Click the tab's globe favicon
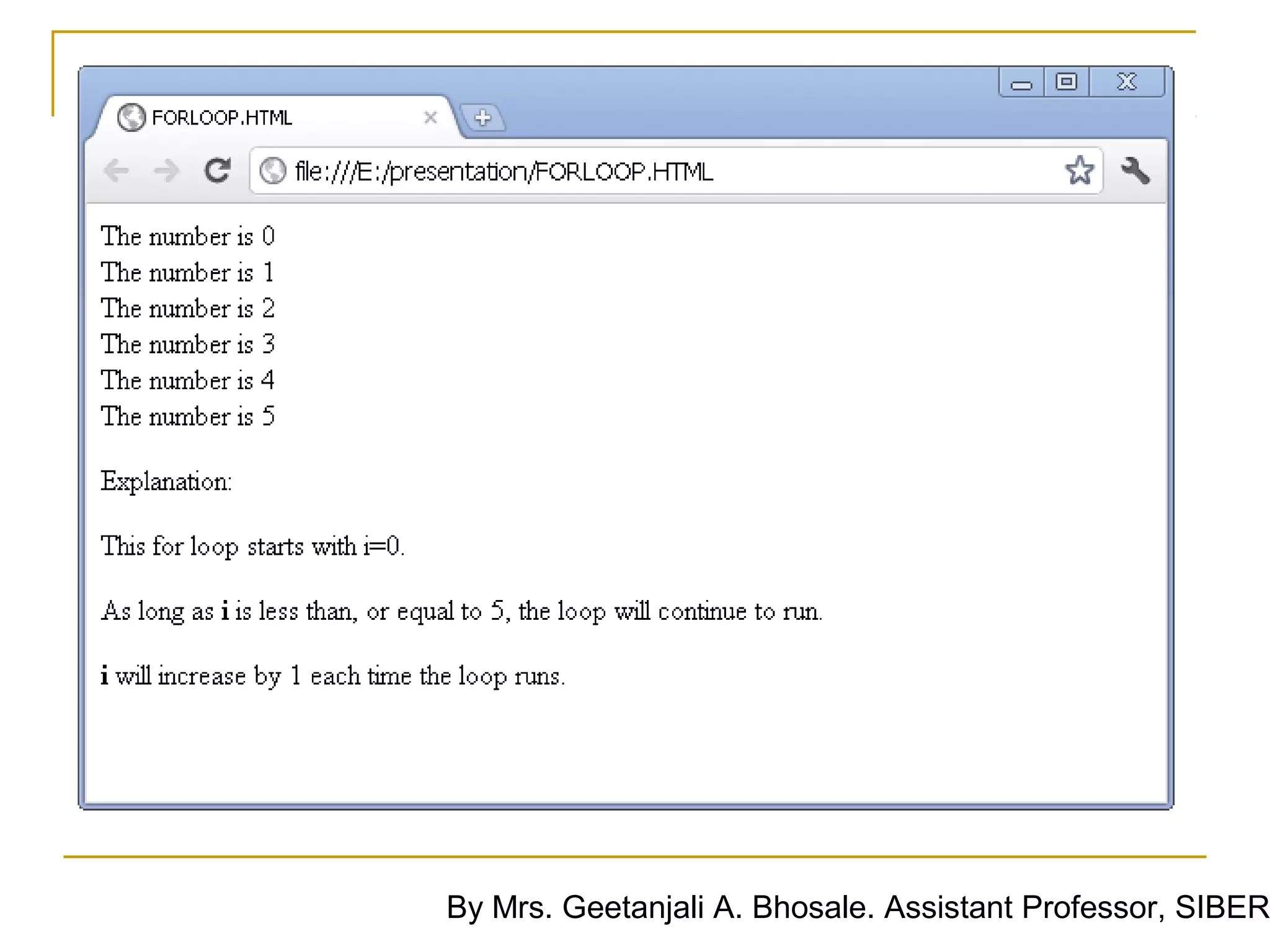The image size is (1270, 952). [x=131, y=117]
